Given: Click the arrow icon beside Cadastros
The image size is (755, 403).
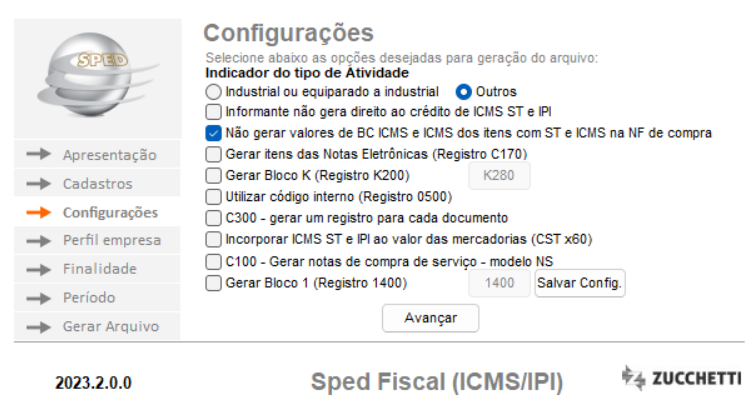Looking at the screenshot, I should (38, 184).
